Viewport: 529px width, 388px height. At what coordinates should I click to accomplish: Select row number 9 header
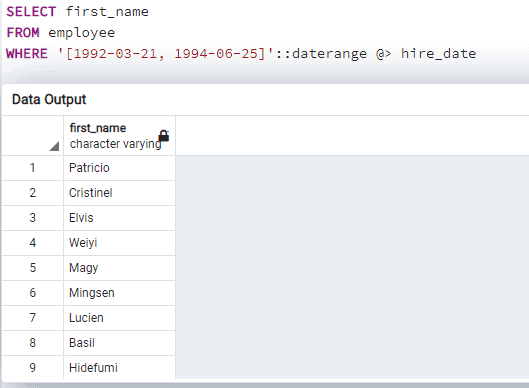33,367
